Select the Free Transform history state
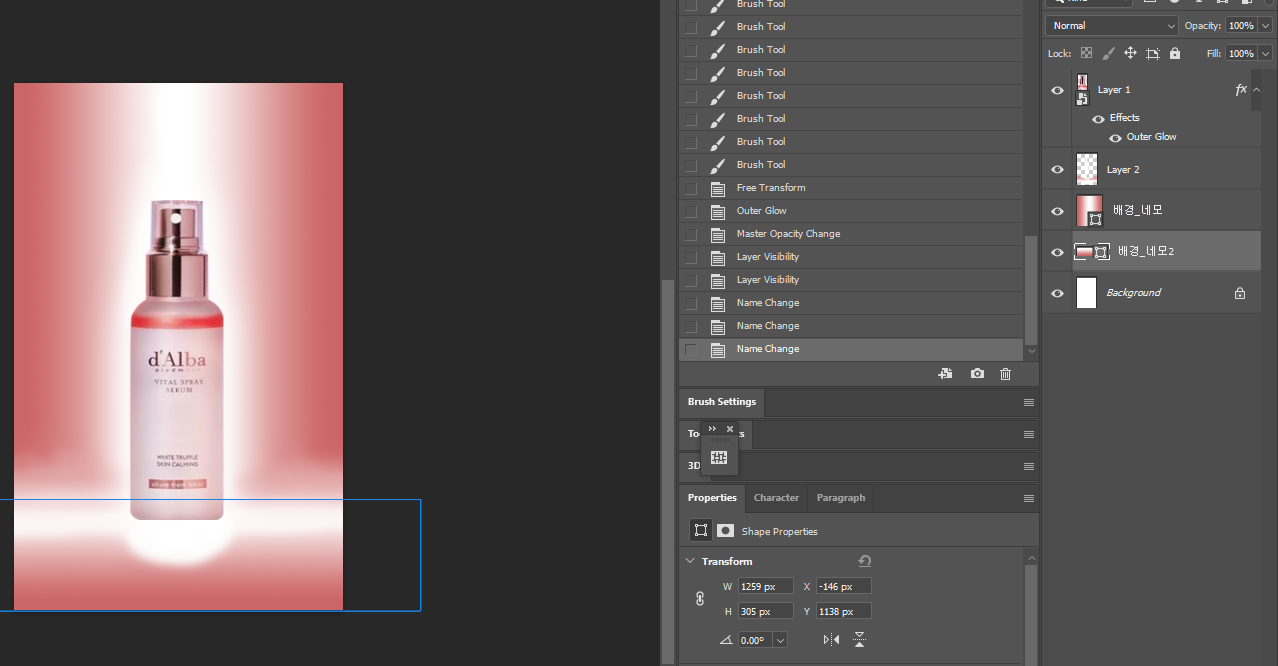The height and width of the screenshot is (666, 1278). (851, 188)
